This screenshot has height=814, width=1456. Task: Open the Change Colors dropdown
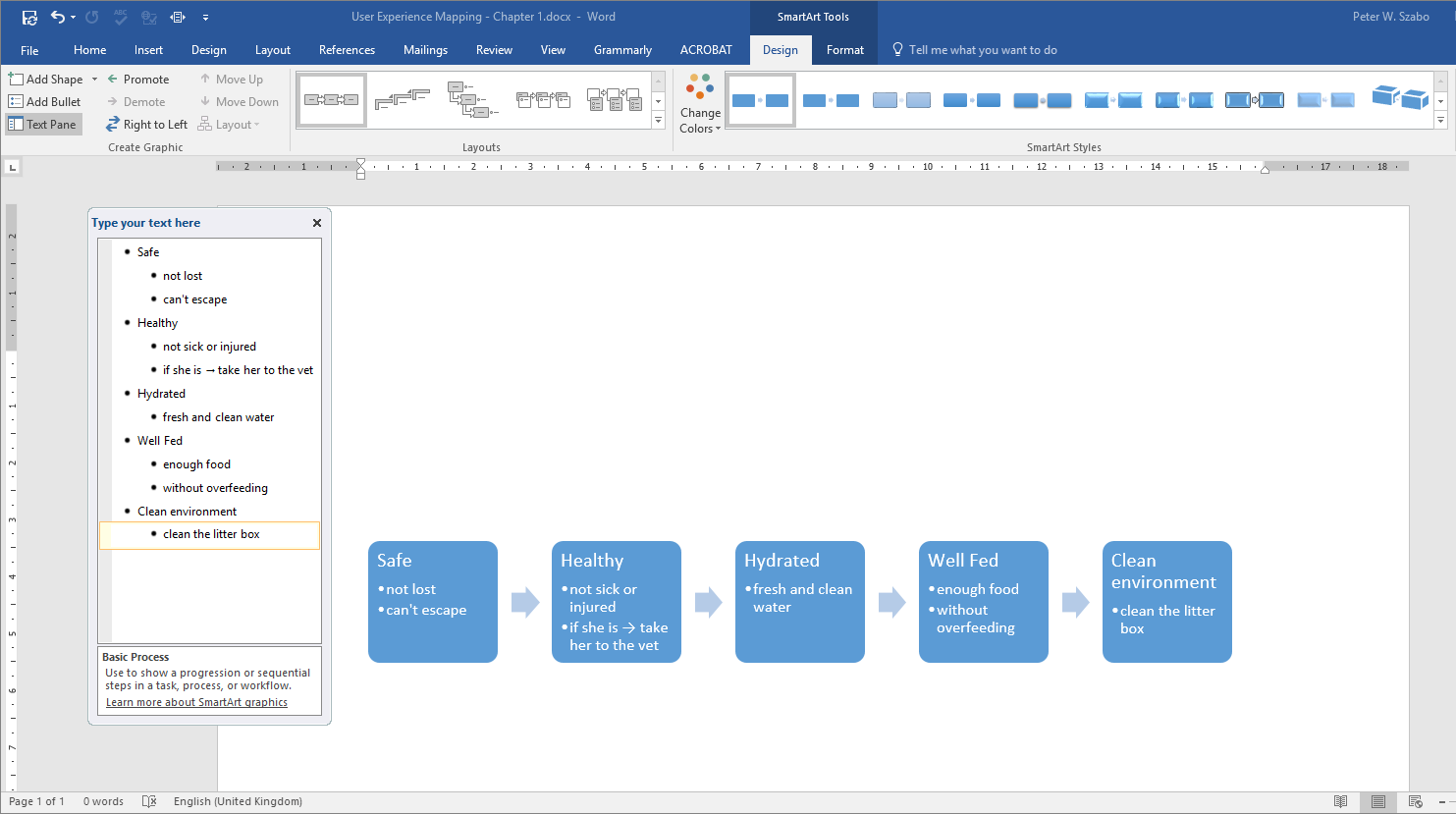click(x=700, y=104)
